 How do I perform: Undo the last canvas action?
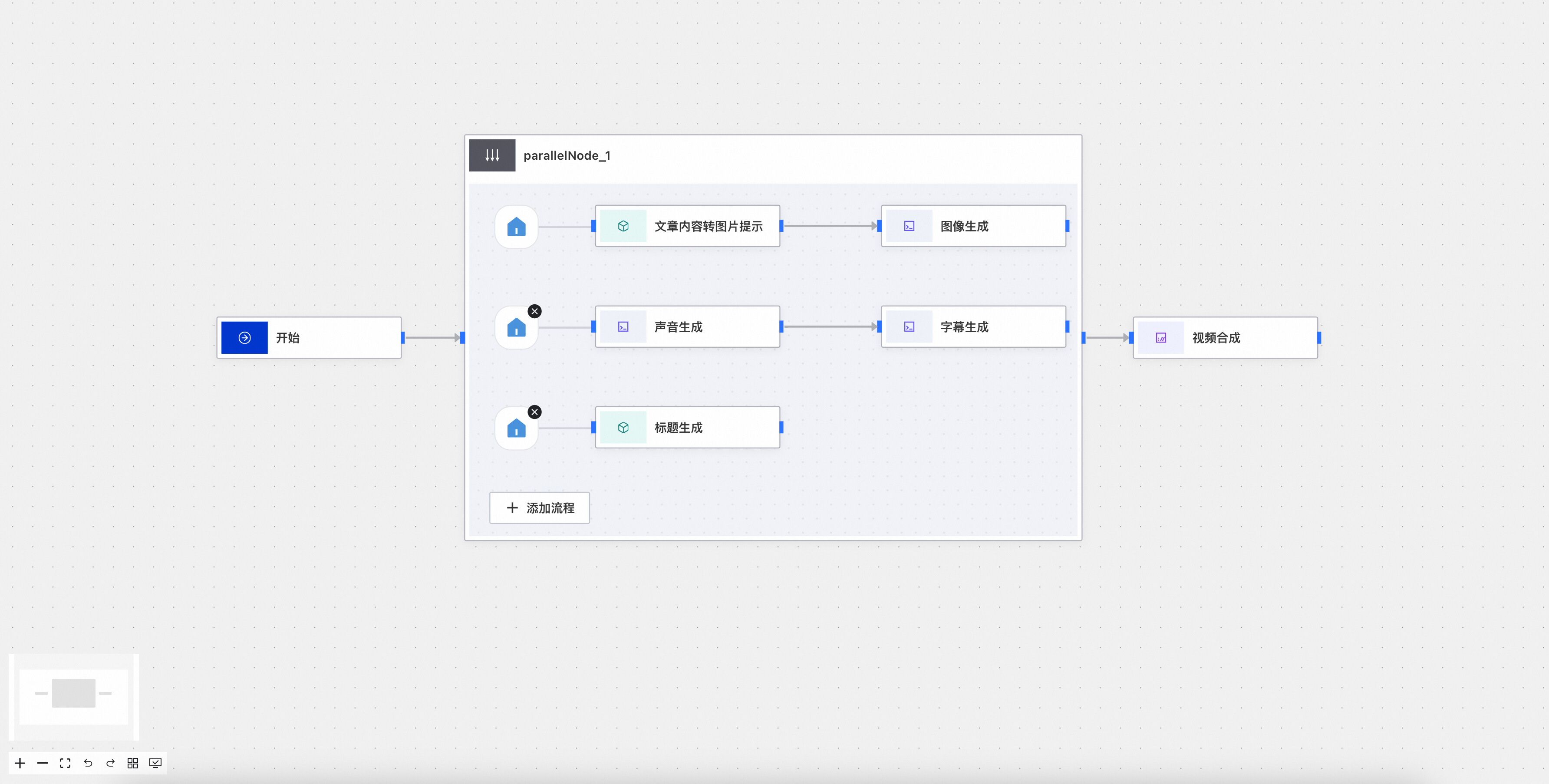pos(88,763)
